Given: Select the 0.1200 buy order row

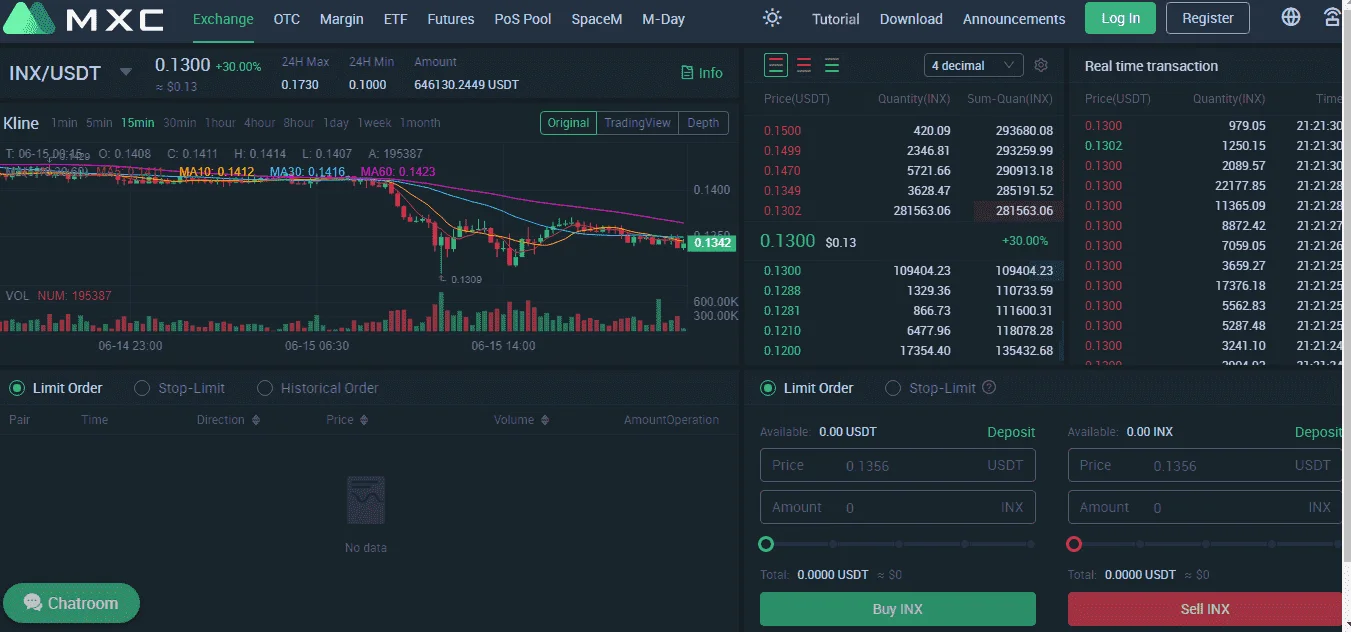Looking at the screenshot, I should coord(908,351).
